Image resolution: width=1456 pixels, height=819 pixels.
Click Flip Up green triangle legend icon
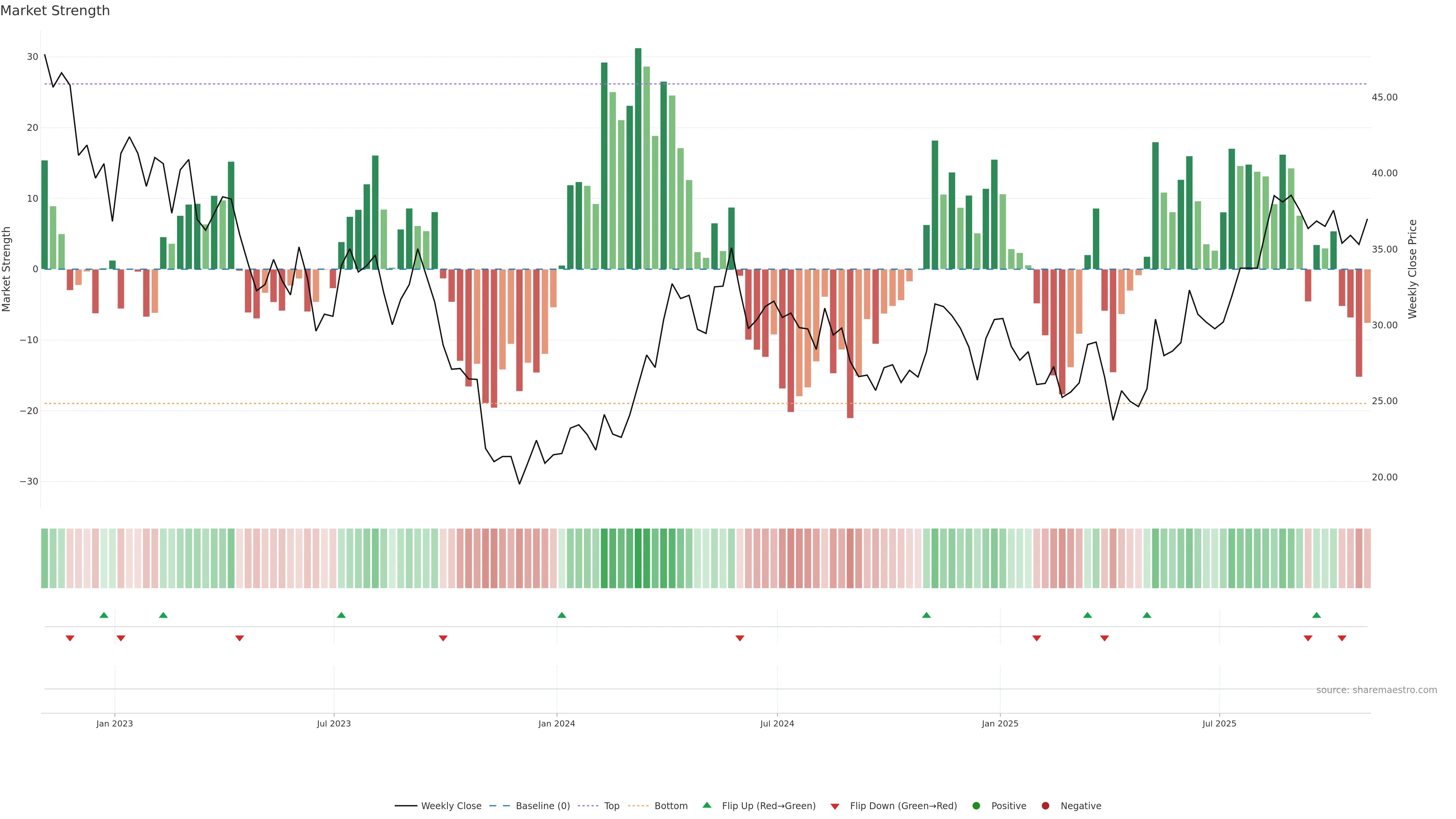706,805
